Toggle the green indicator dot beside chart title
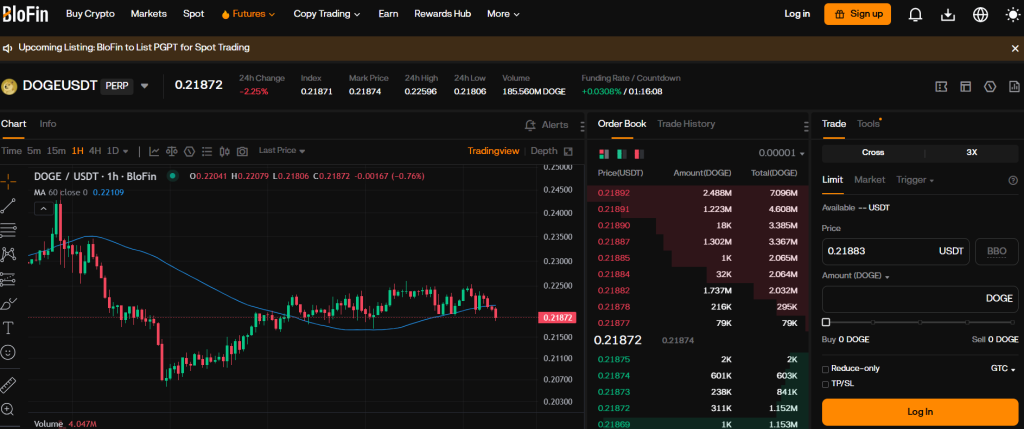The height and width of the screenshot is (429, 1024). click(172, 176)
